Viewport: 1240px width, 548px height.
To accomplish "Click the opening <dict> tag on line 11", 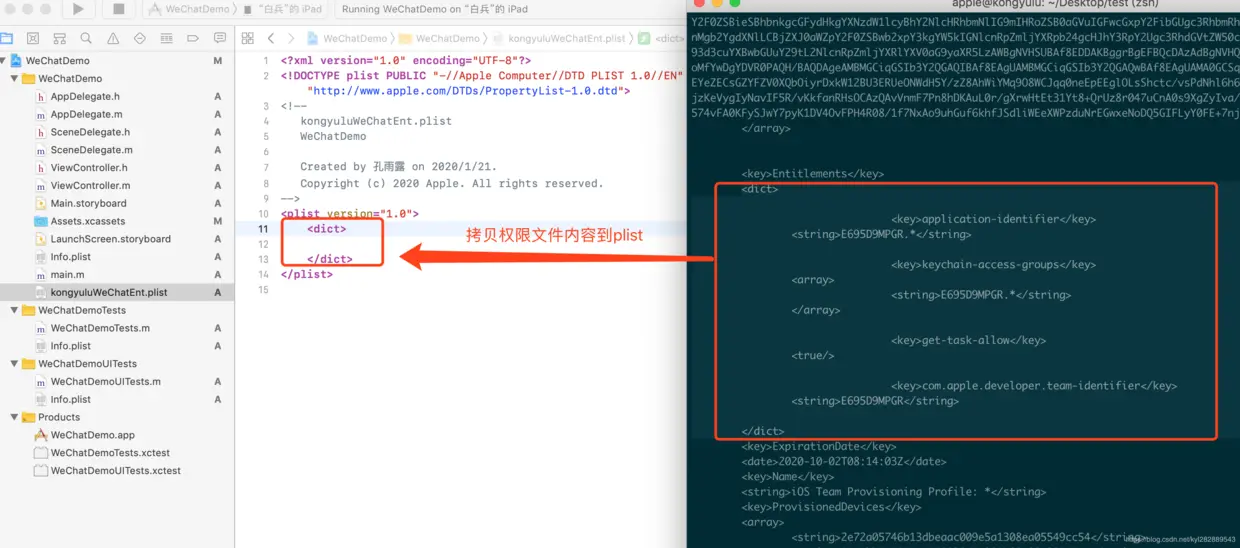I will [327, 229].
